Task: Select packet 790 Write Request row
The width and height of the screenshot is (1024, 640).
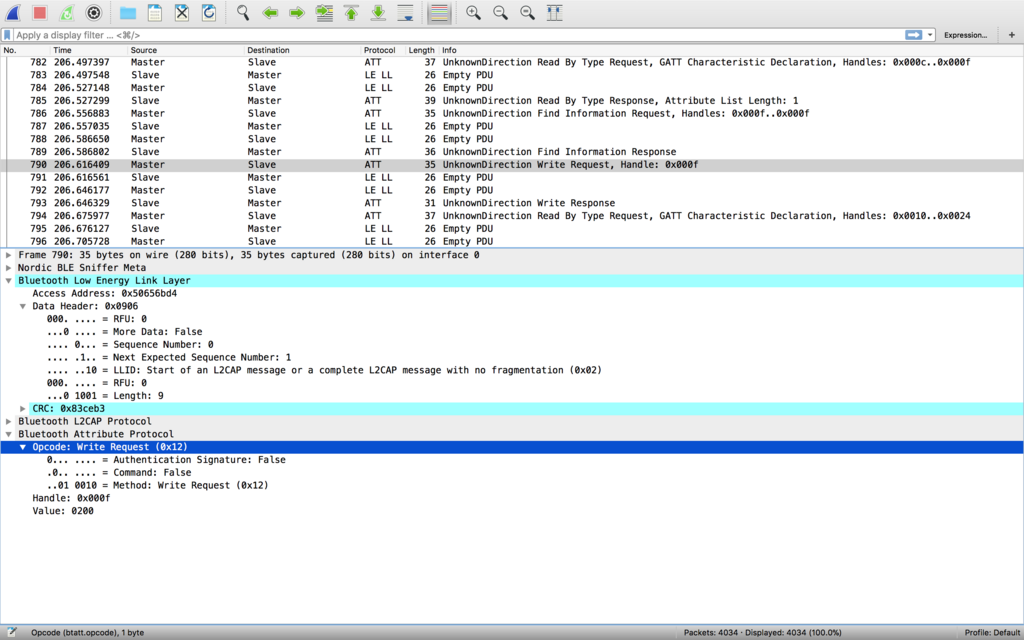Action: (x=512, y=165)
